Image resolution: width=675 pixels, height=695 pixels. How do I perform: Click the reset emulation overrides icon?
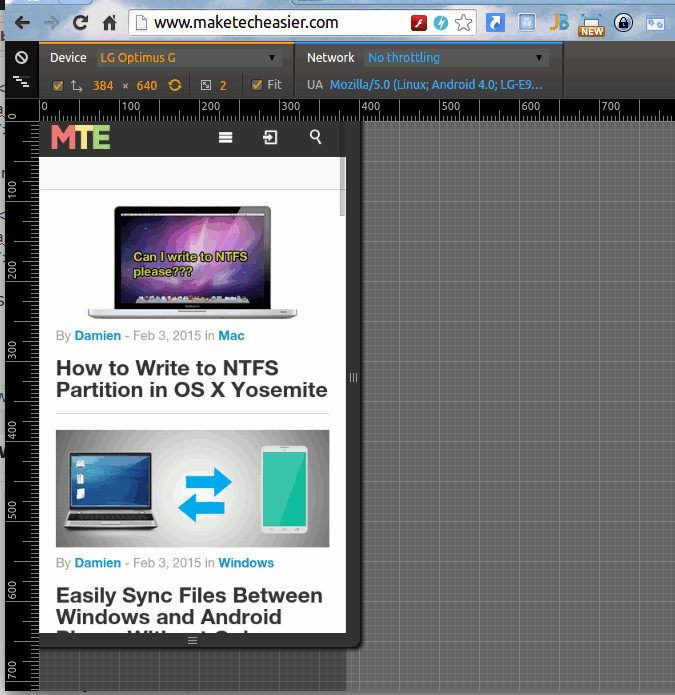click(21, 58)
